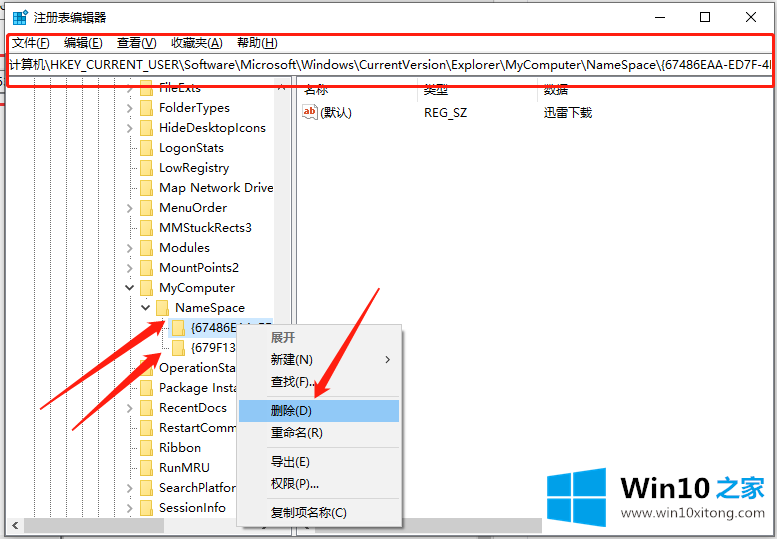Select the SearchPlatfor tree row
777x539 pixels.
coord(197,488)
